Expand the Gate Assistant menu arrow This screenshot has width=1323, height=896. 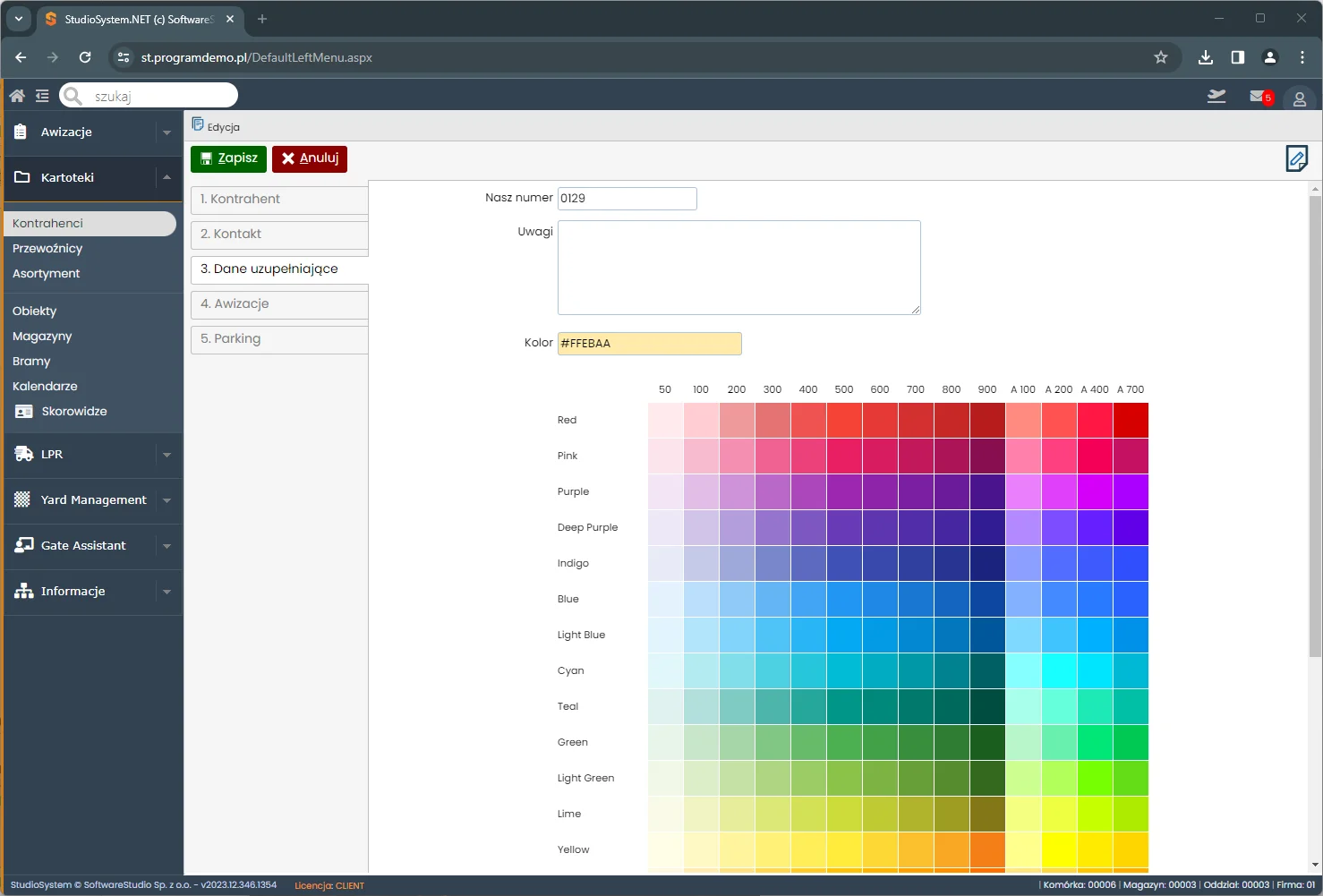(x=166, y=546)
